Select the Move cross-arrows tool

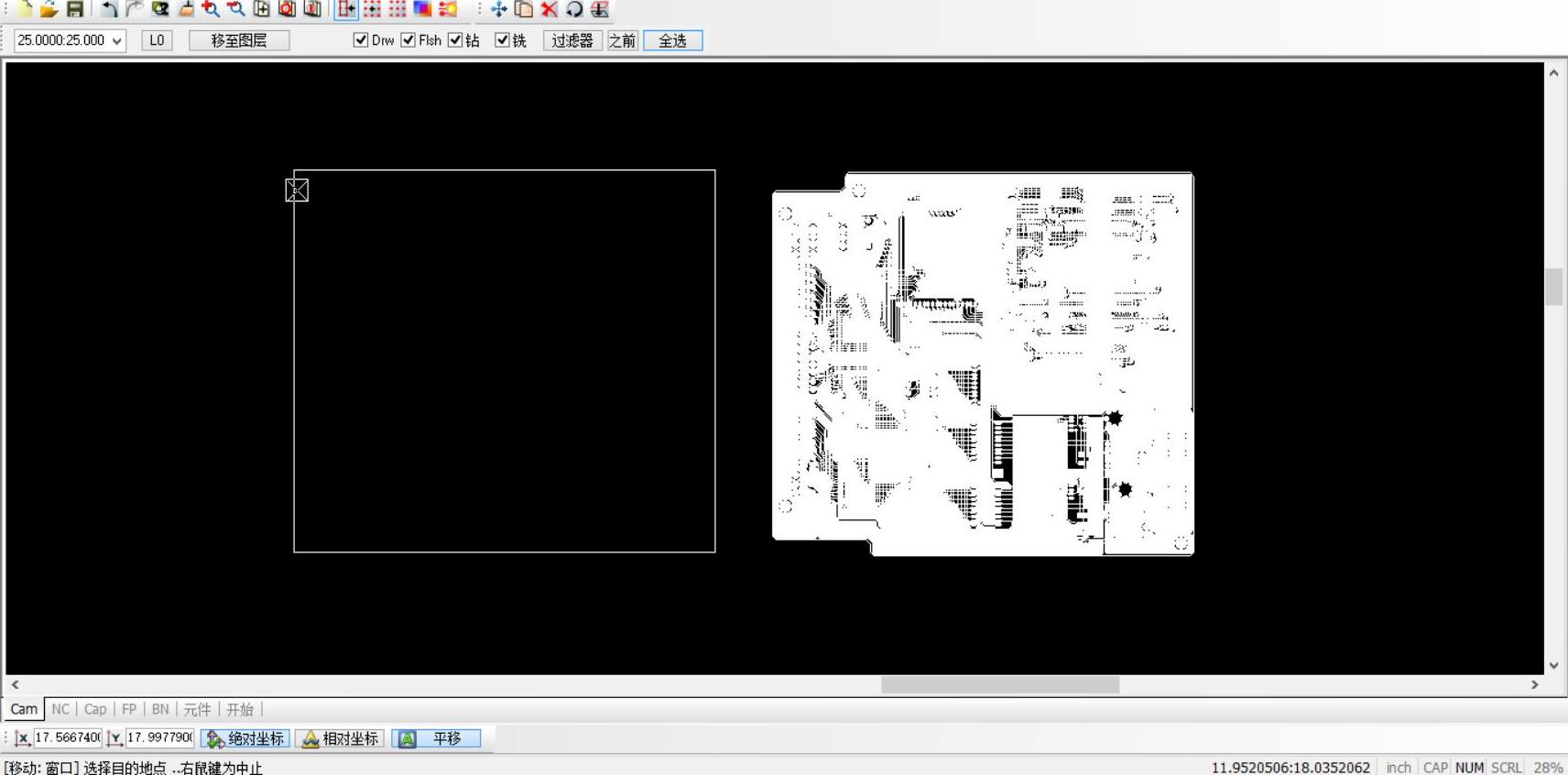coord(498,9)
